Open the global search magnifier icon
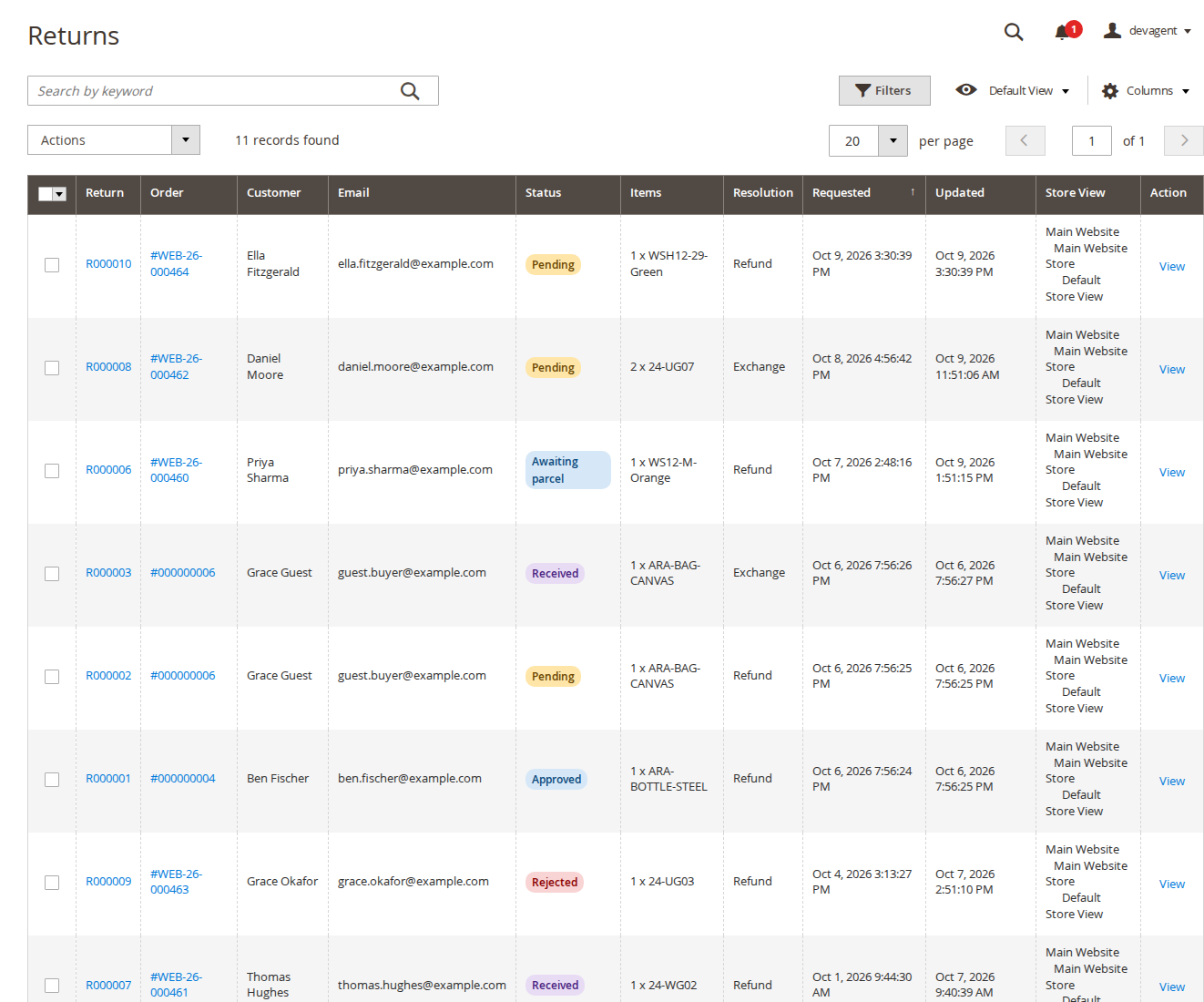Screen dimensions: 1204x1002 pyautogui.click(x=1014, y=32)
